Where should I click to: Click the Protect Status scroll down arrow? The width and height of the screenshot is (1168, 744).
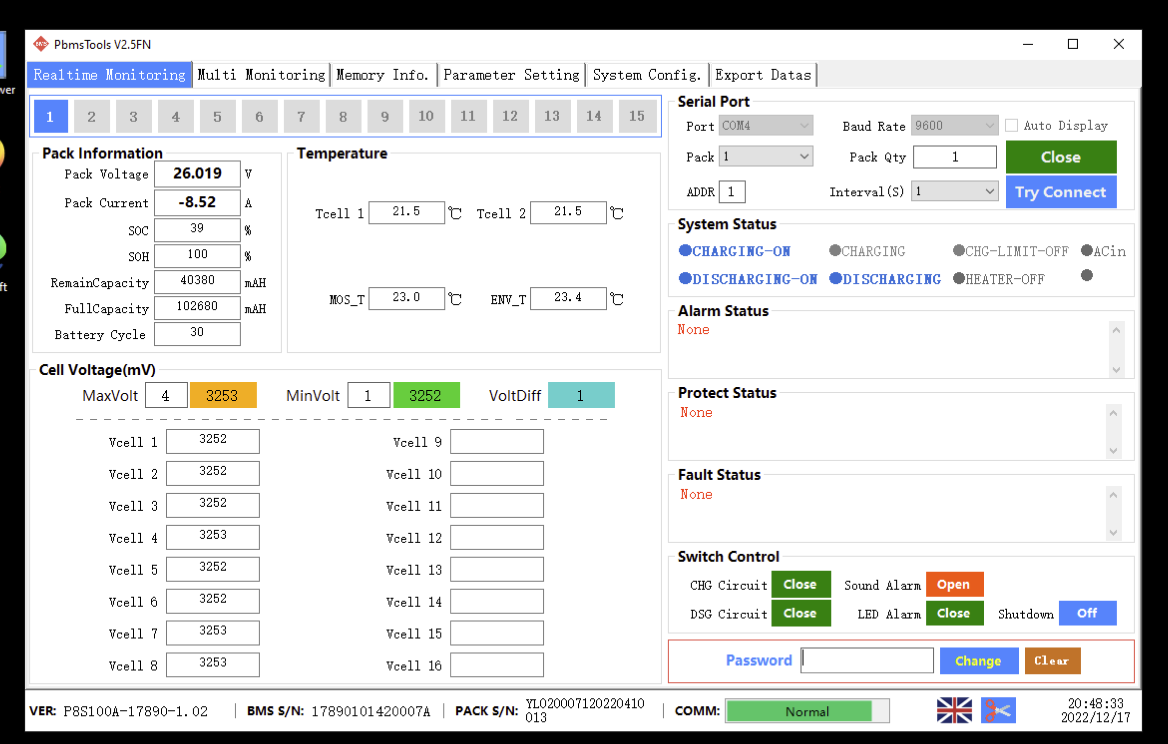1114,451
